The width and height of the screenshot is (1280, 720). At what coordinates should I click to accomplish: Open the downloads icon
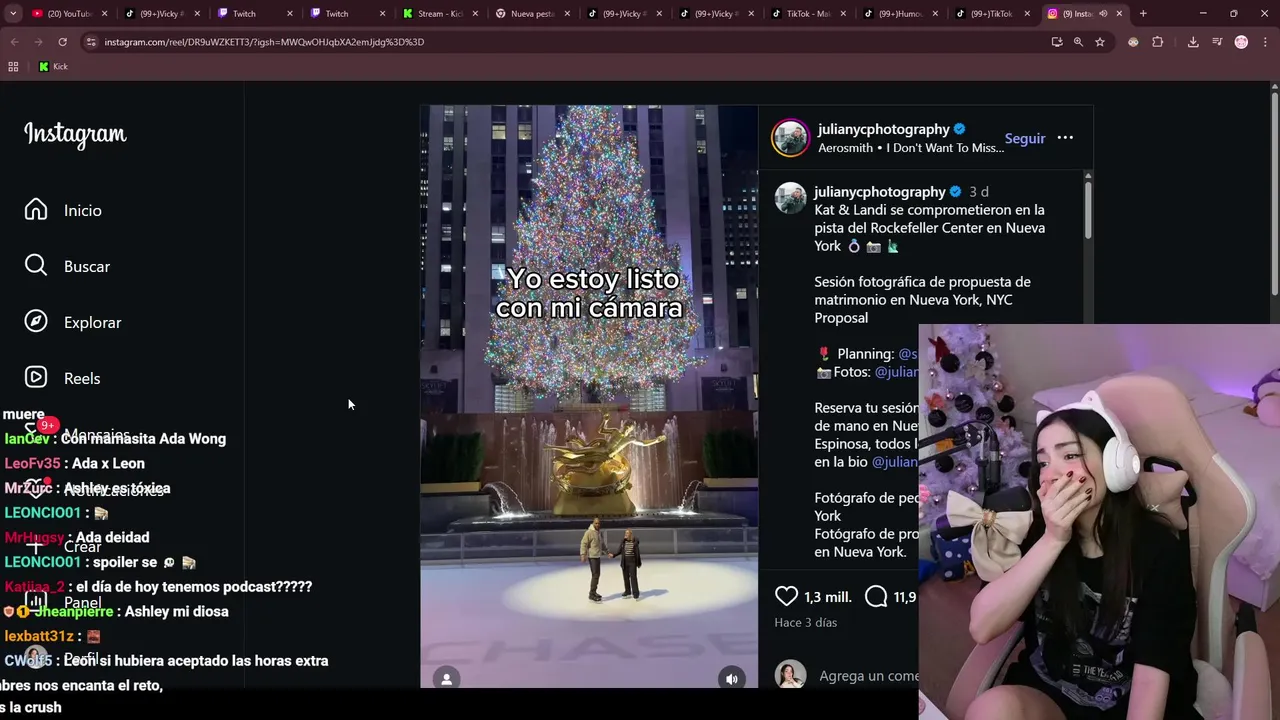point(1193,42)
